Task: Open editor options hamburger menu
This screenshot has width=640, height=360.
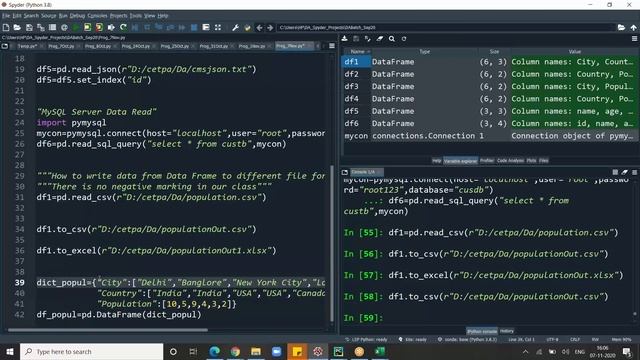Action: coord(332,46)
